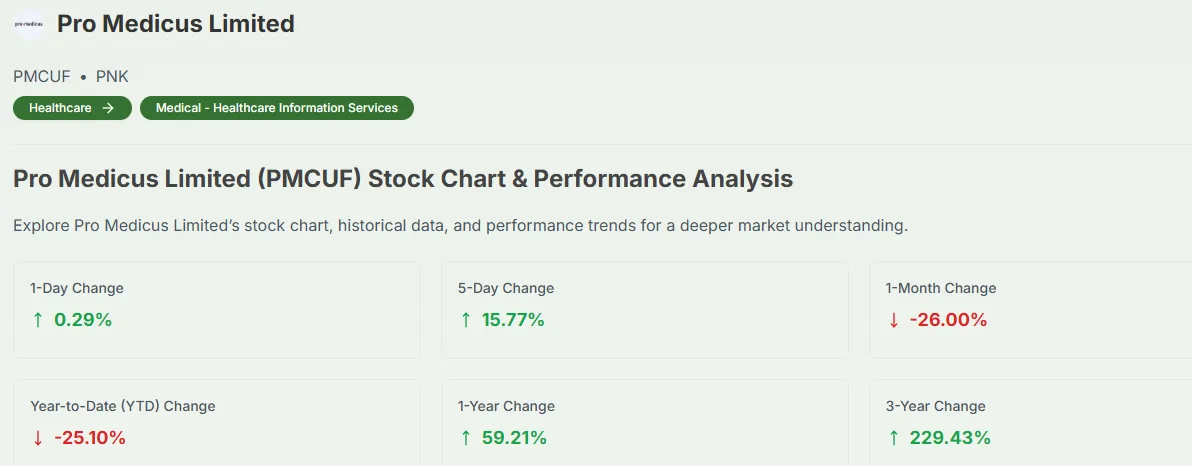
Task: Click the up arrow in 3-Year Change card
Action: click(893, 438)
